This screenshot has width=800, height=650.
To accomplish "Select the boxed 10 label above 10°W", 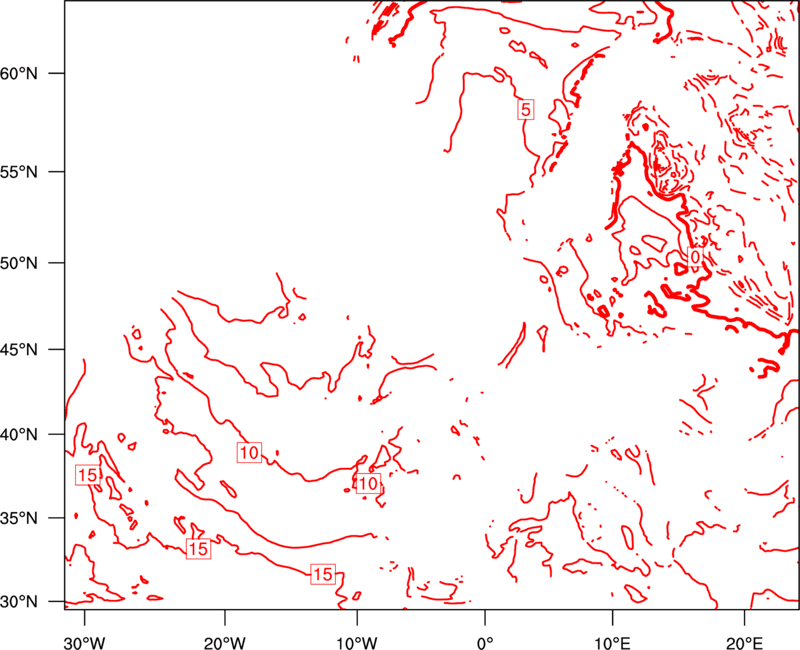I will [x=368, y=484].
